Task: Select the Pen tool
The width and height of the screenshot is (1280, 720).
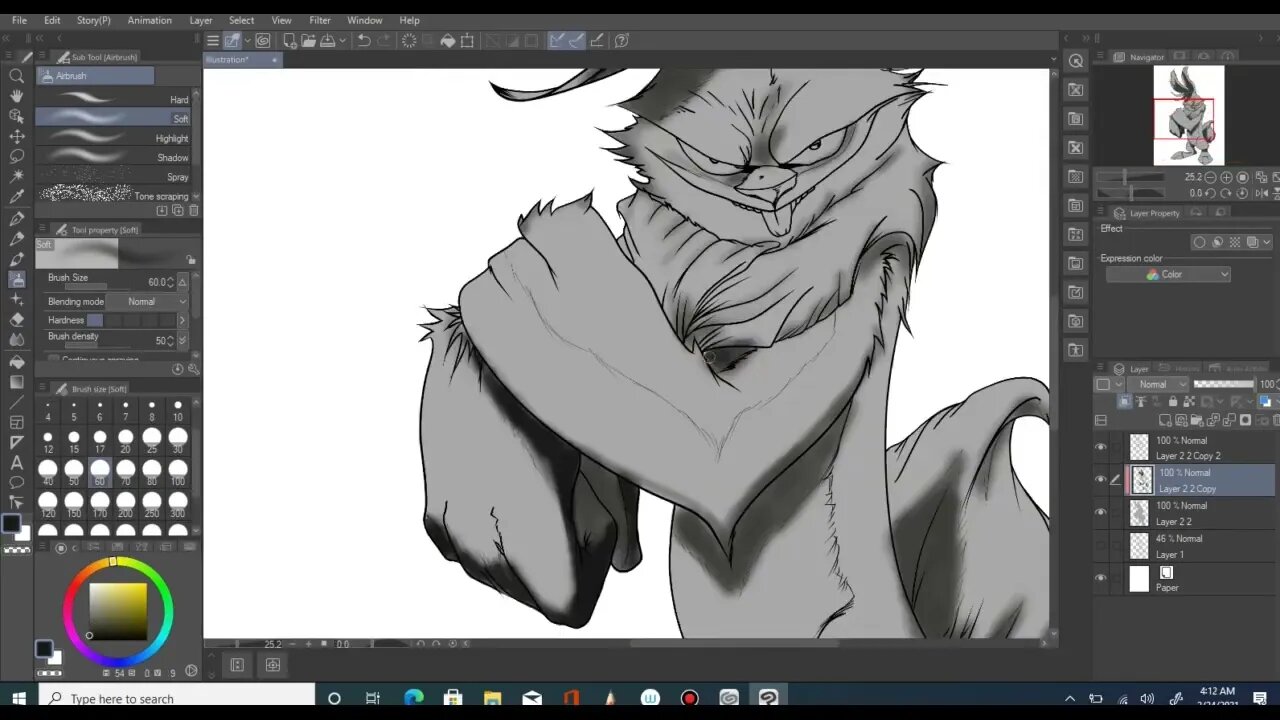Action: [x=17, y=218]
